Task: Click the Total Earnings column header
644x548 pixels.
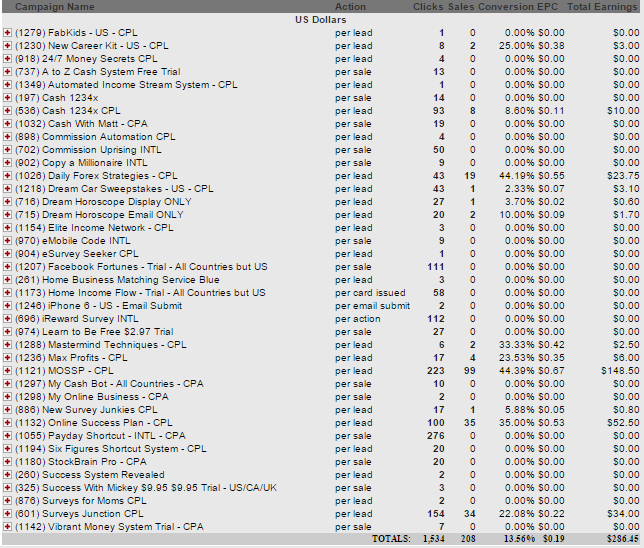Action: pyautogui.click(x=602, y=7)
